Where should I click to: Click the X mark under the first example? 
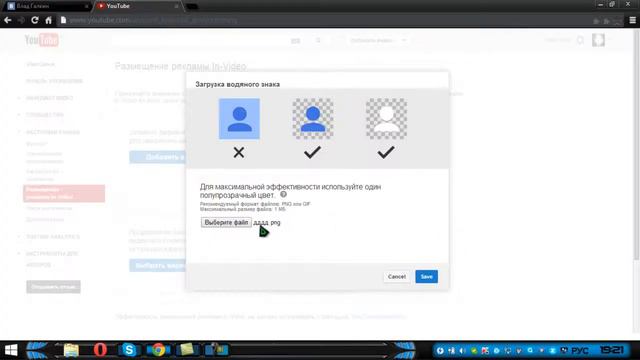pos(239,153)
